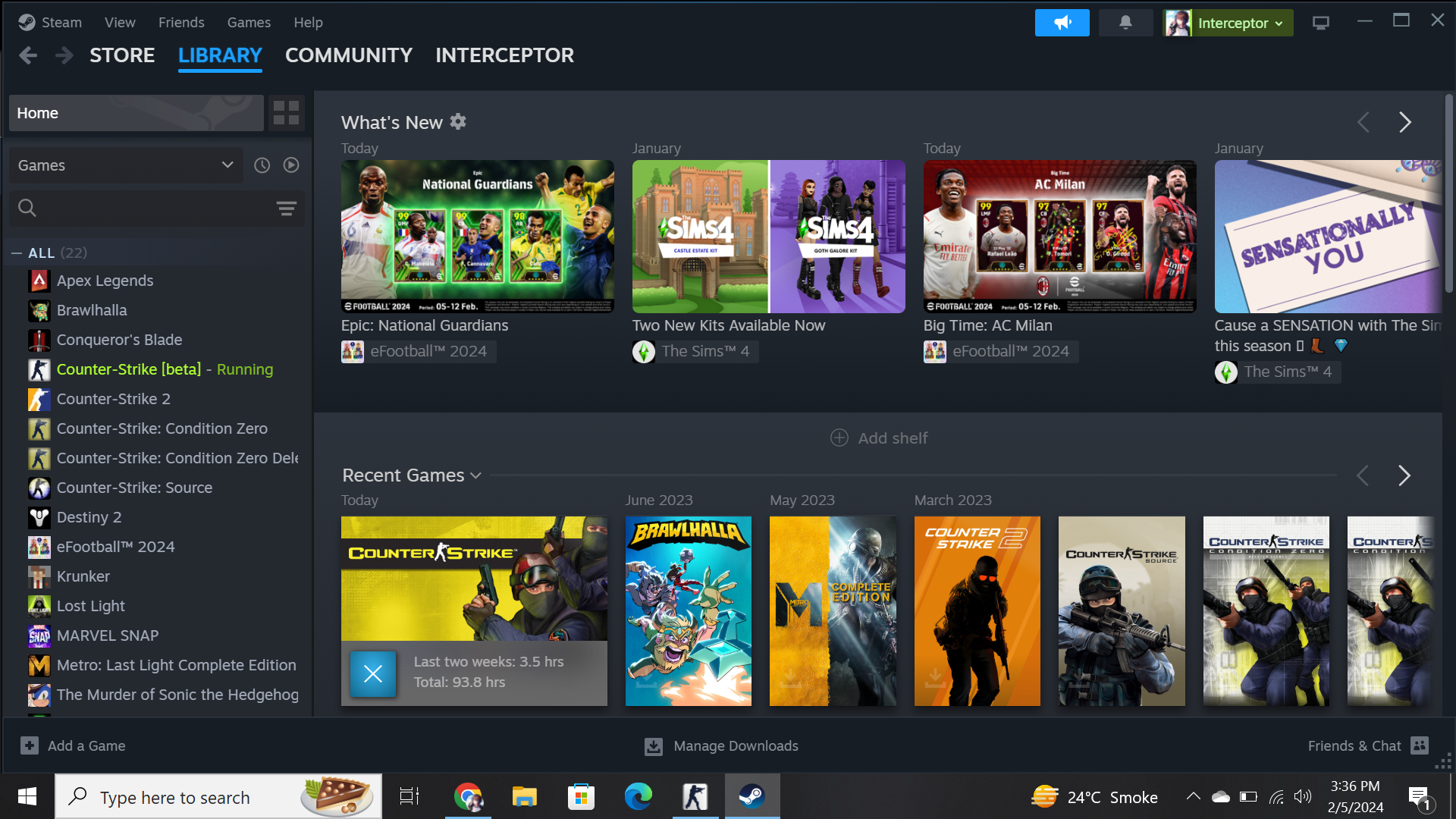Open What's New settings gear

click(x=458, y=121)
